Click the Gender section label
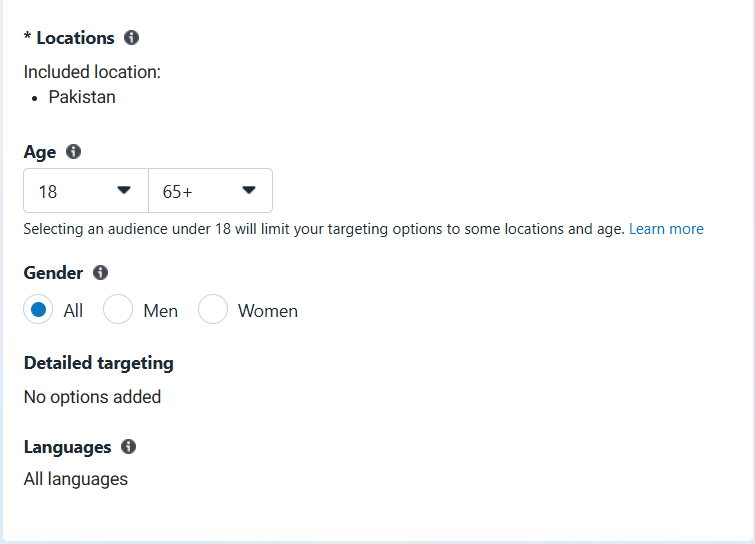This screenshot has height=544, width=755. (53, 273)
